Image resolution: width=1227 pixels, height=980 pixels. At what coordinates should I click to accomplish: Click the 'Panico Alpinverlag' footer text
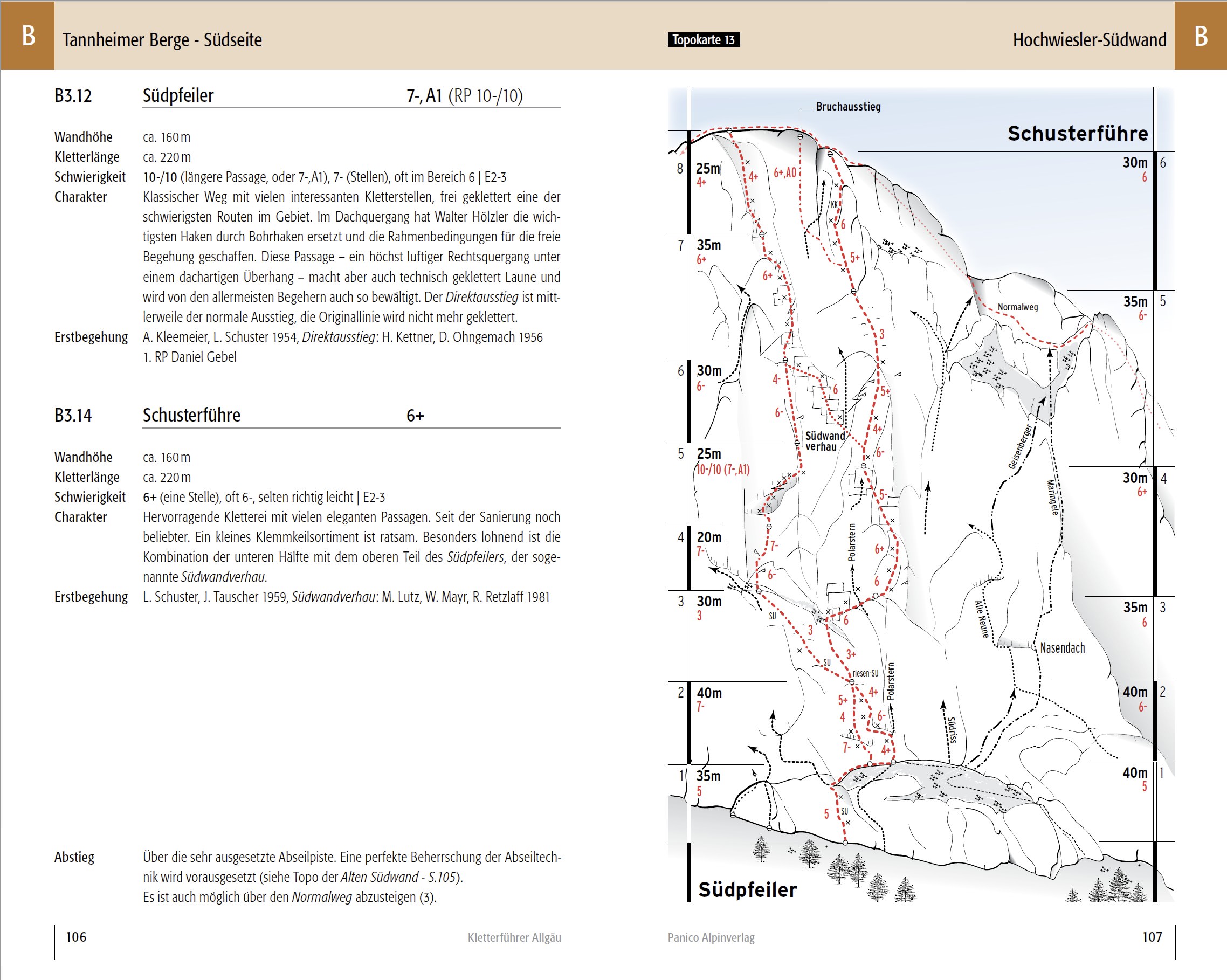(x=711, y=937)
